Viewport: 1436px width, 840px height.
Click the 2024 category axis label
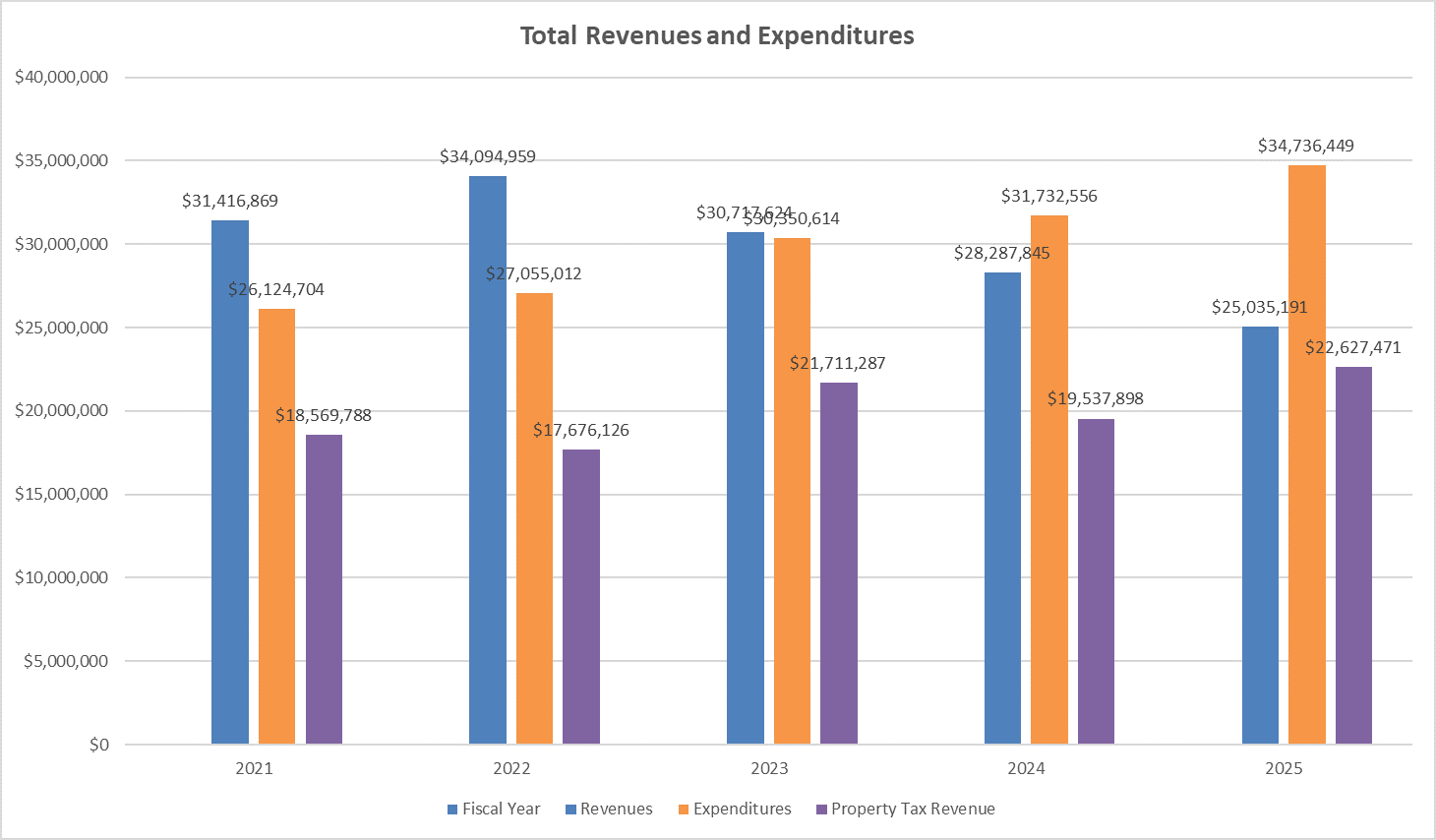tap(1026, 768)
